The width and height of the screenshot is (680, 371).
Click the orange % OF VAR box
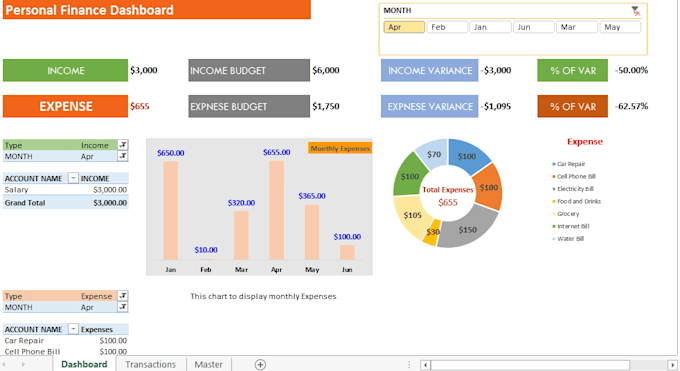[572, 106]
